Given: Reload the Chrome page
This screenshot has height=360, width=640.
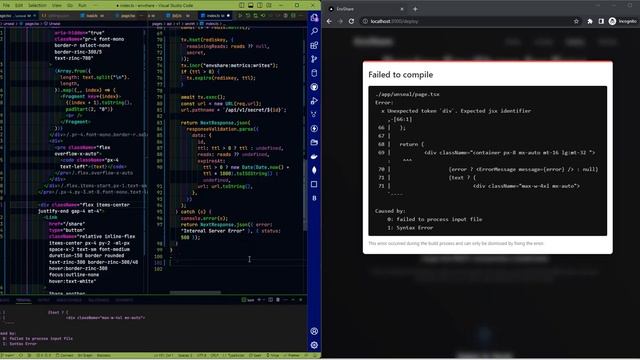Looking at the screenshot, I should tap(351, 21).
